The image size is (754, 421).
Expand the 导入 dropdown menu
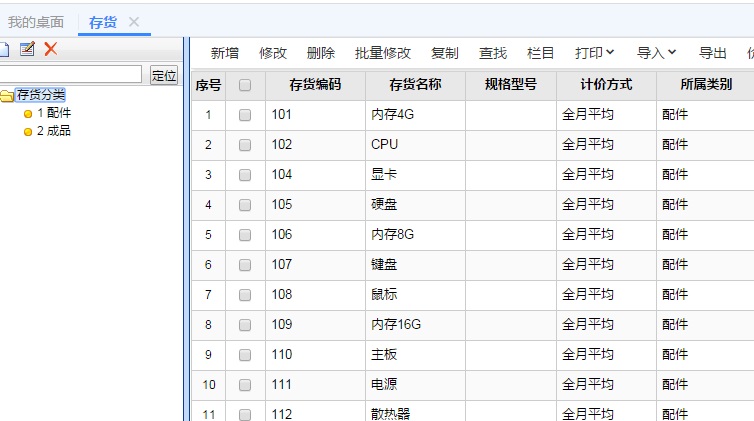coord(656,53)
